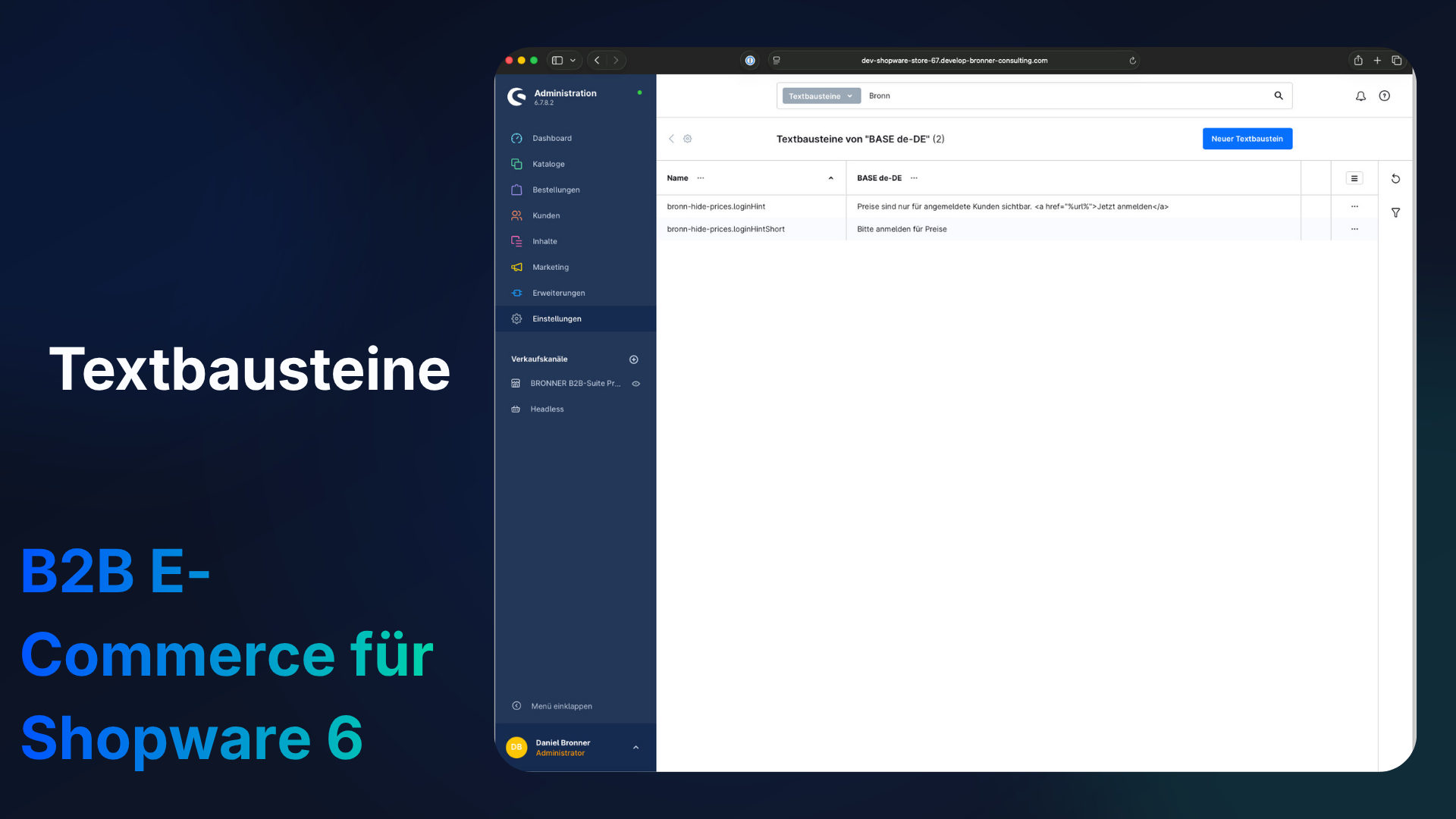Click the BASE de-DE column header
The width and height of the screenshot is (1456, 819).
pos(879,178)
